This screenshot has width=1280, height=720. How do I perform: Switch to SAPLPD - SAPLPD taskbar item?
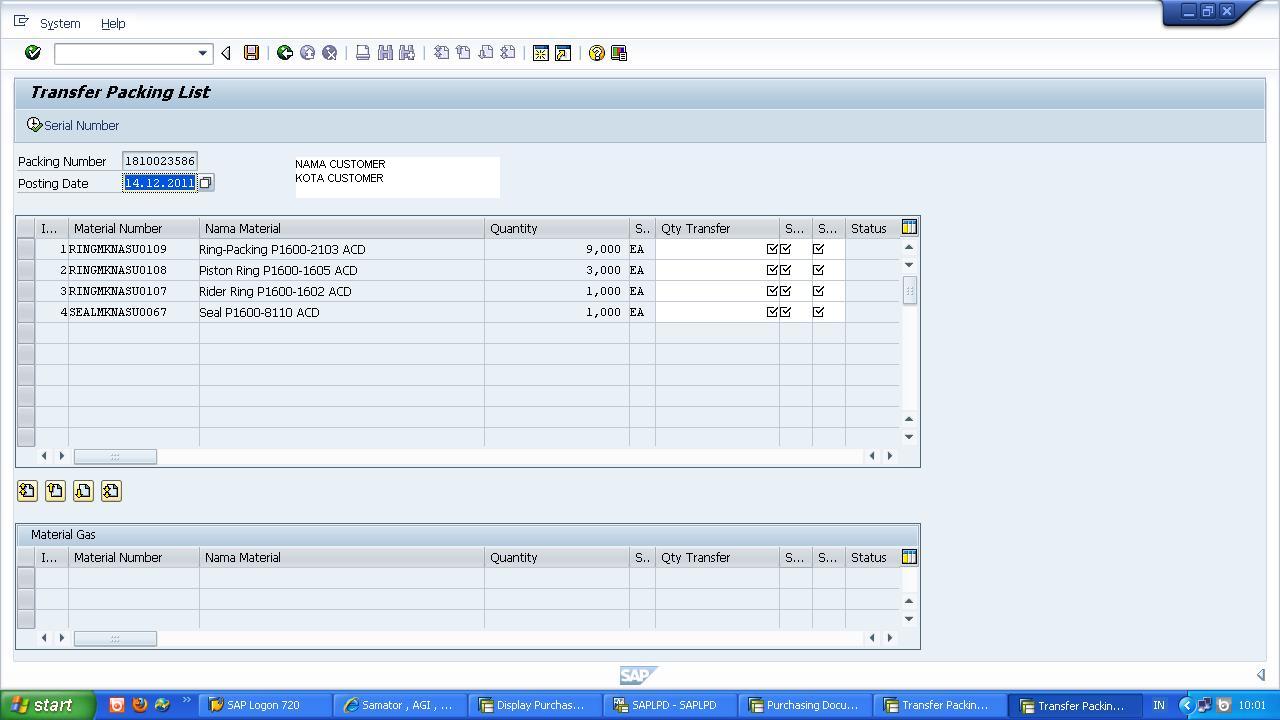669,705
